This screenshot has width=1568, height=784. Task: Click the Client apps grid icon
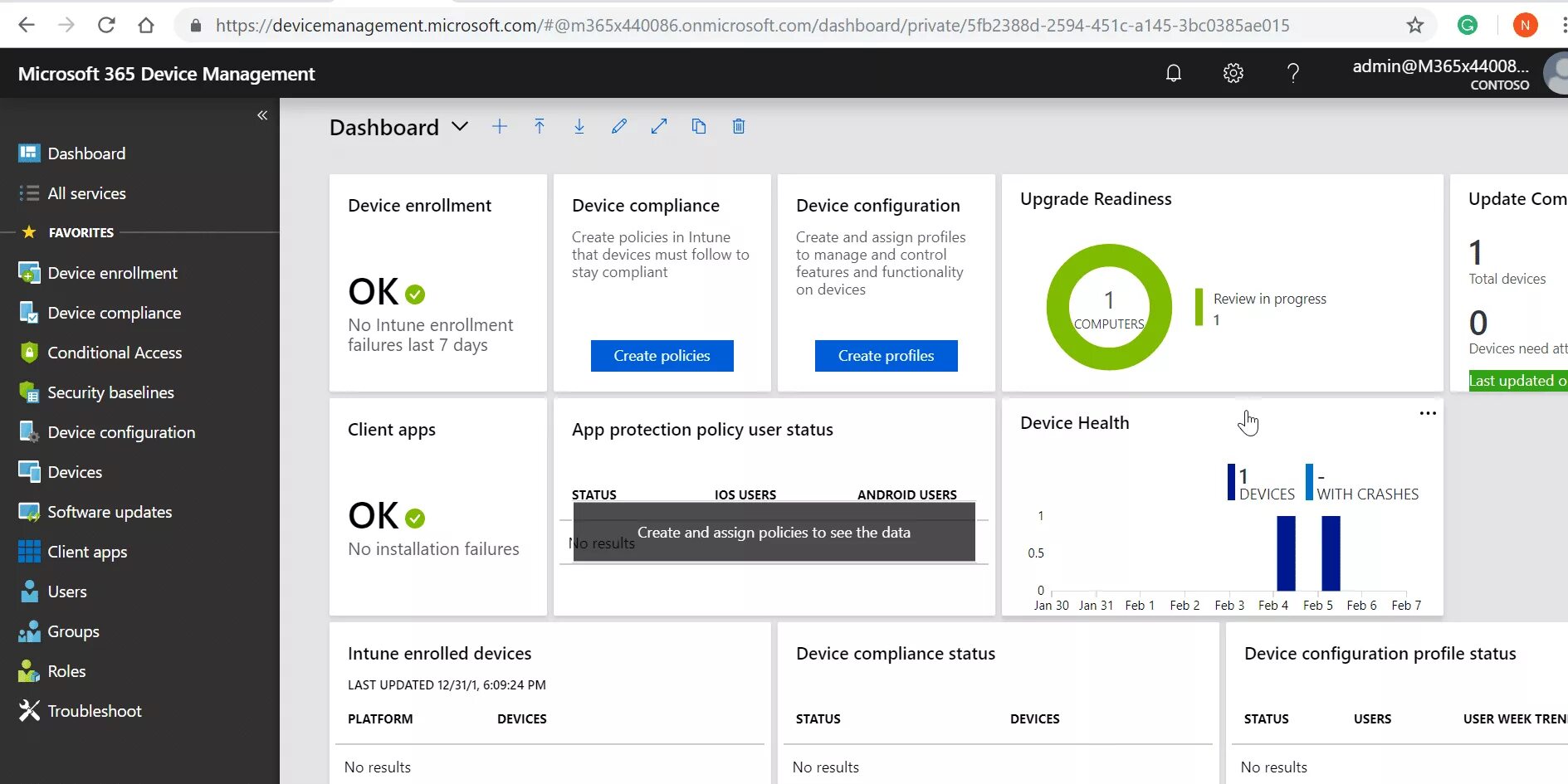[x=29, y=552]
